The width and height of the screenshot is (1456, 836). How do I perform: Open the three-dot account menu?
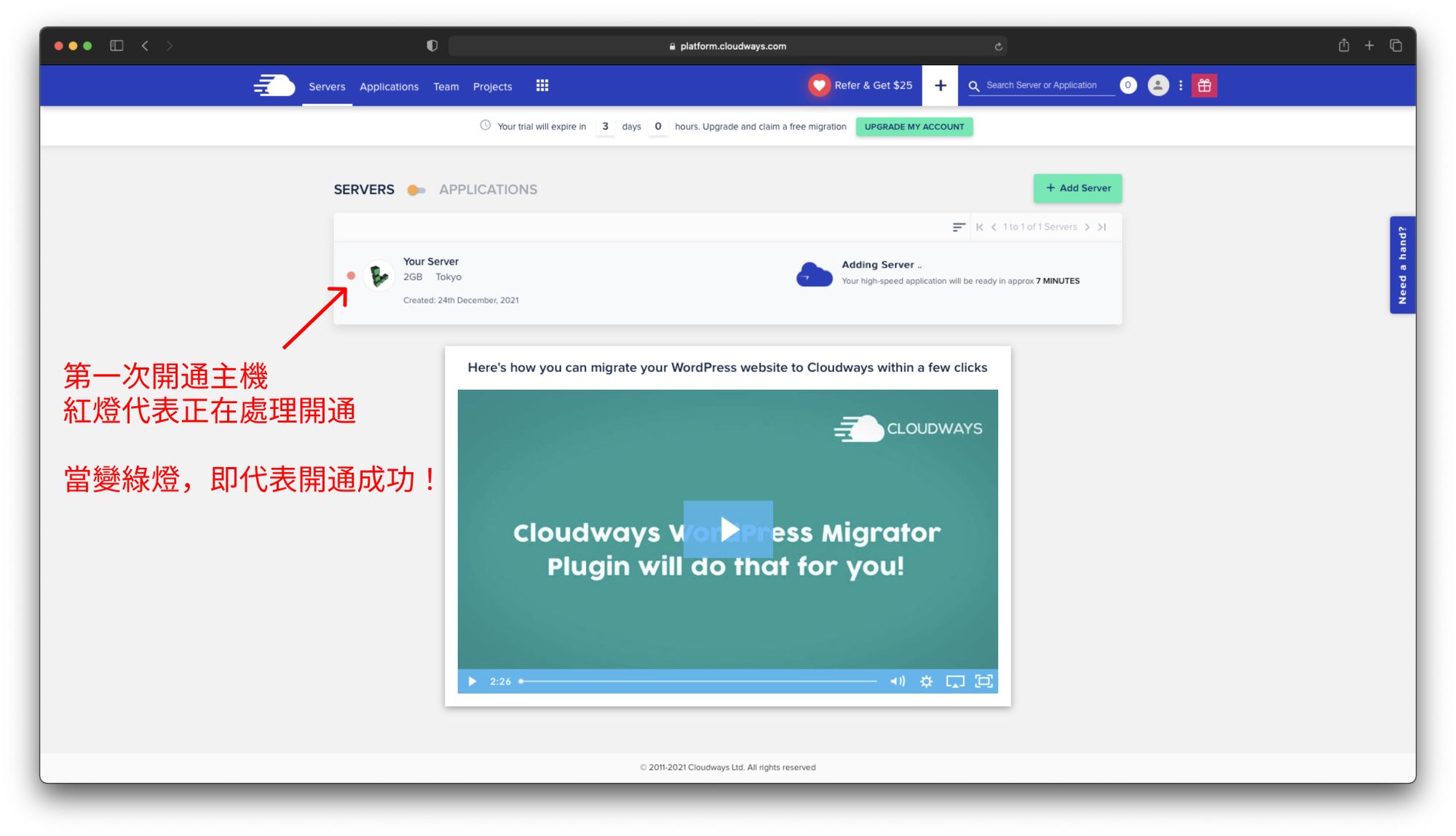1181,85
